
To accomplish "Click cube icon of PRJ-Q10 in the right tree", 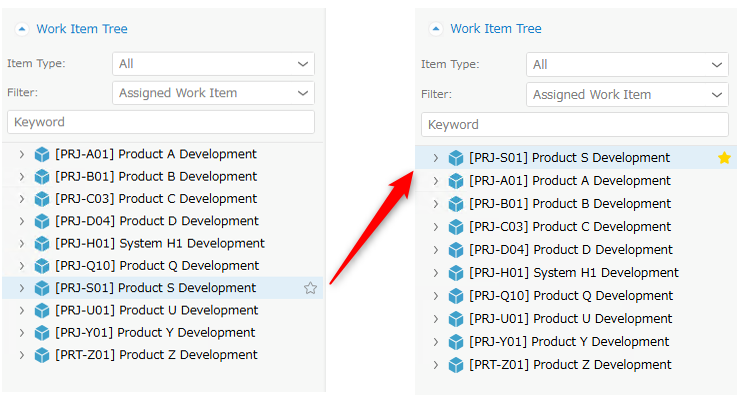I will 456,296.
